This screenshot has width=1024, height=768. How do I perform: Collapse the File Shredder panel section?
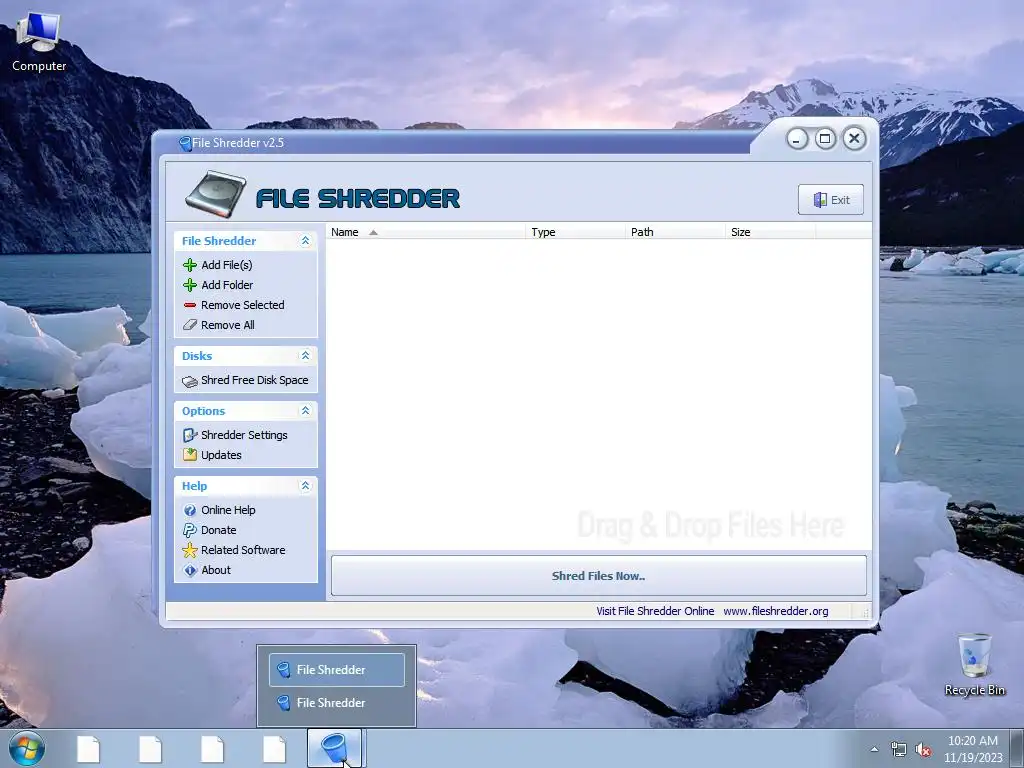[305, 241]
